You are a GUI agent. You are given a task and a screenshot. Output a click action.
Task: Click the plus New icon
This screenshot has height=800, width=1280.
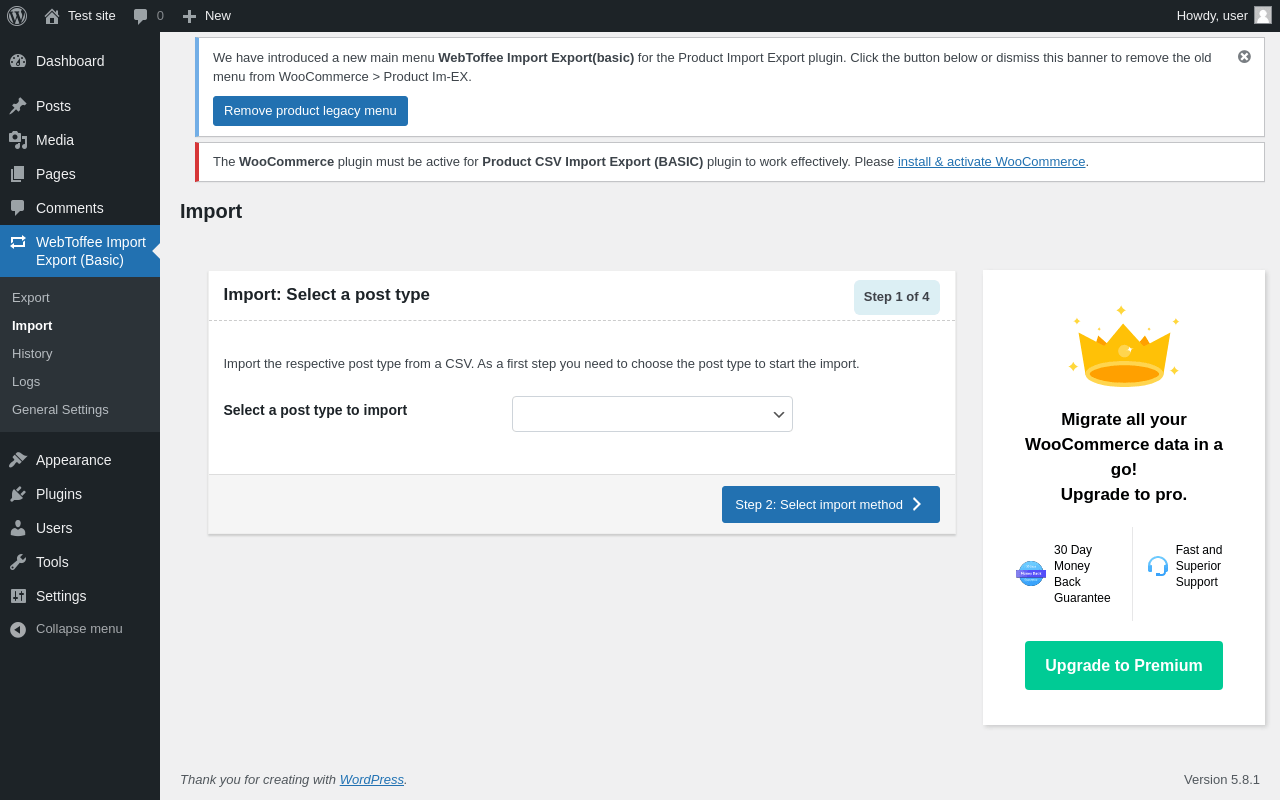pos(189,16)
